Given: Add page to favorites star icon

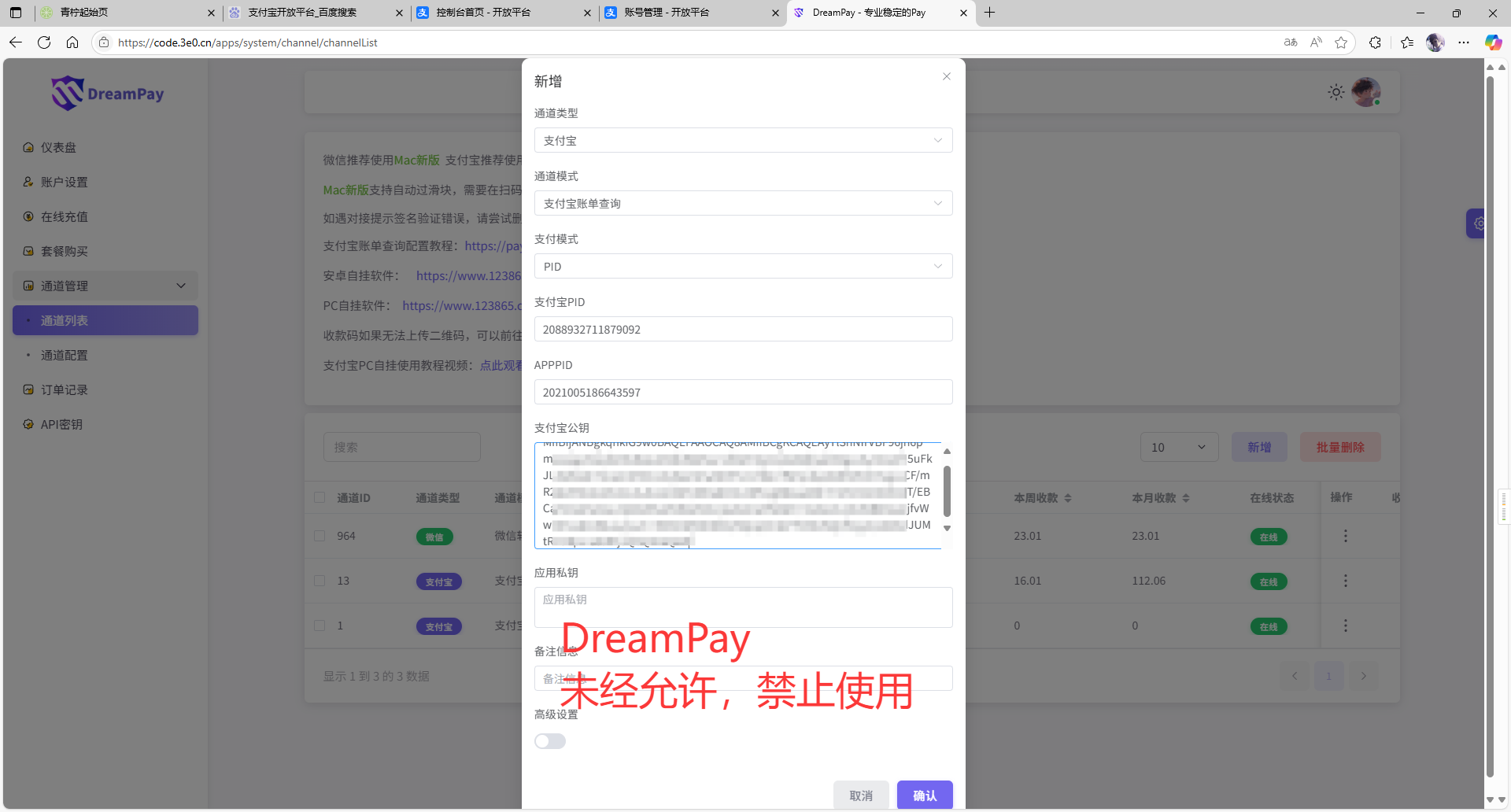Looking at the screenshot, I should (x=1341, y=42).
